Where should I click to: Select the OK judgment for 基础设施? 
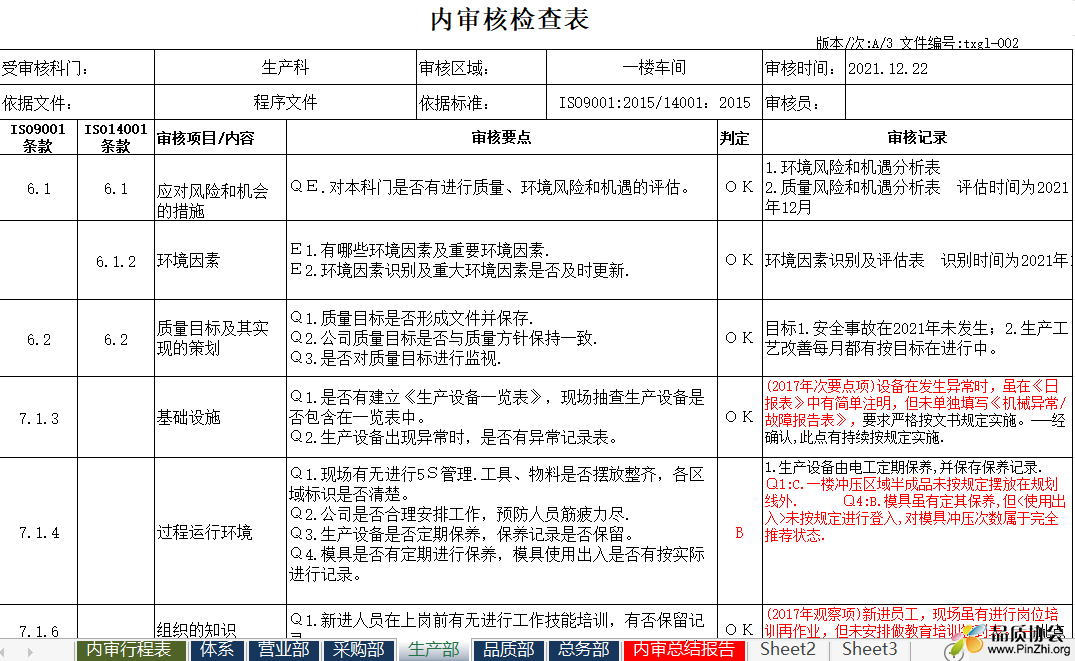[739, 418]
